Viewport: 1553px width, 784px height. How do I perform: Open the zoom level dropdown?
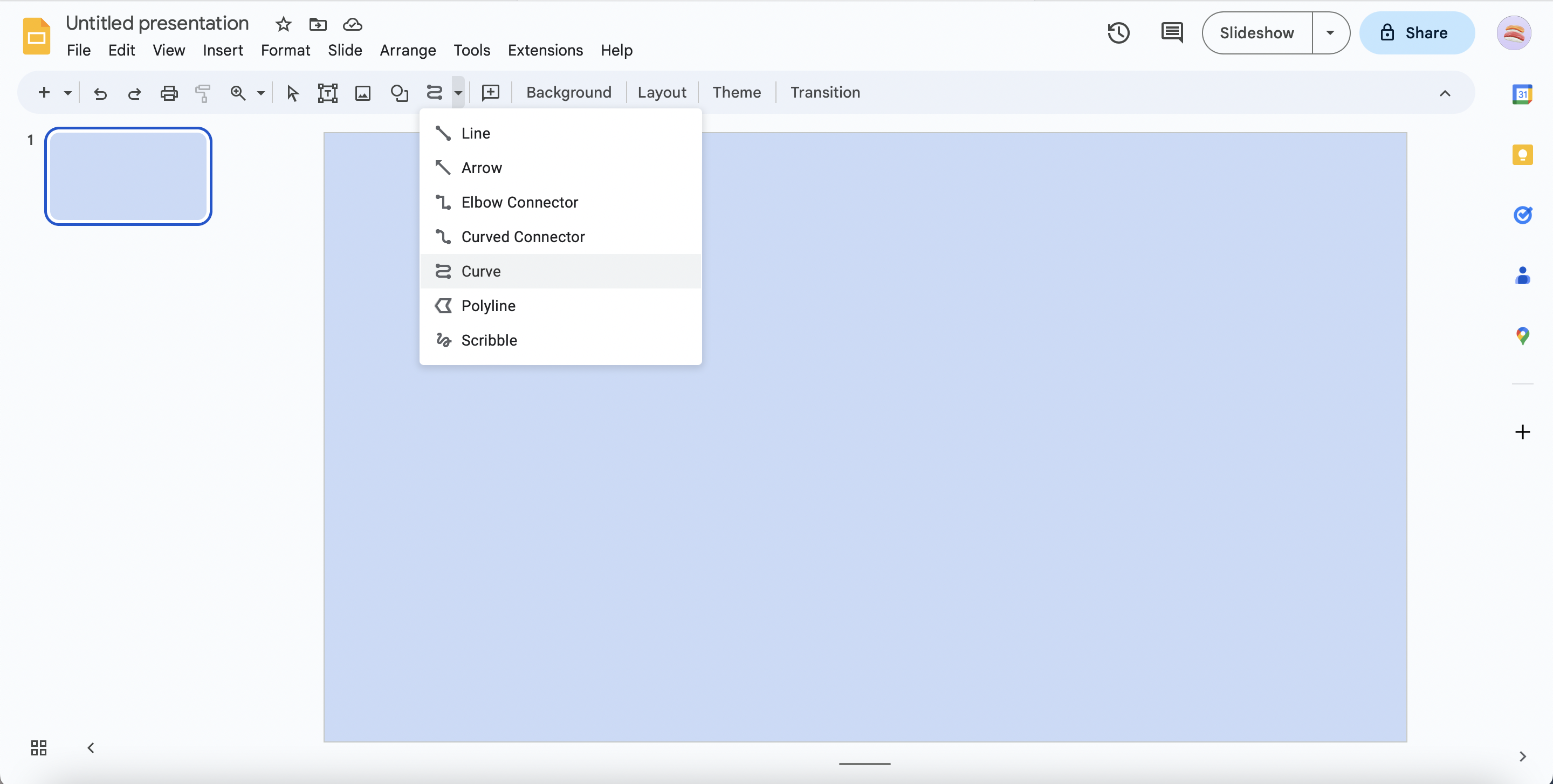(x=260, y=93)
